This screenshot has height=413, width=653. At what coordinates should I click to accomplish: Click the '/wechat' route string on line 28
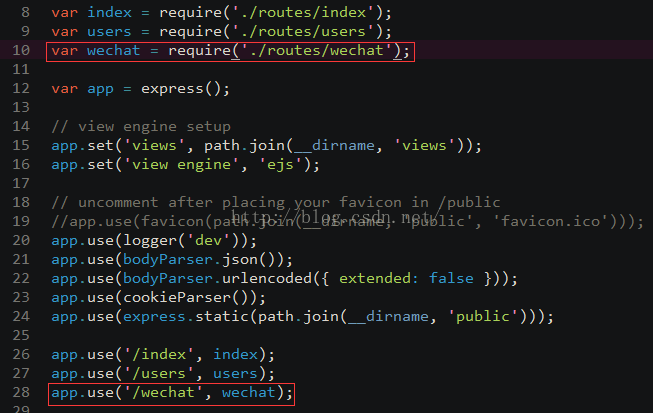point(163,393)
